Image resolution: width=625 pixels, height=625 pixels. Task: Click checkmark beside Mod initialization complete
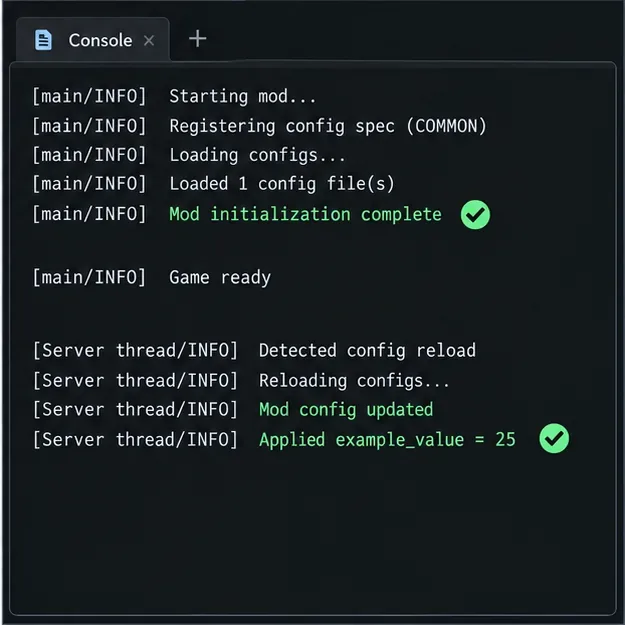pos(475,215)
